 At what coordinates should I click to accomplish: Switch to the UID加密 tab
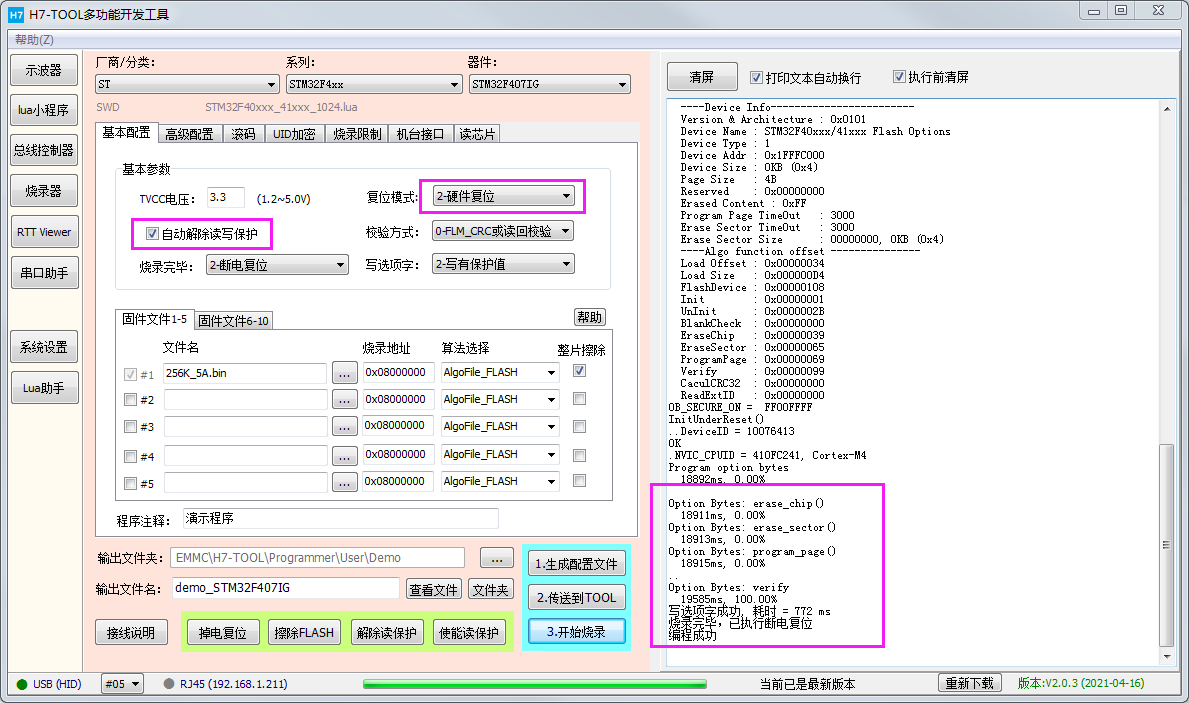point(294,134)
